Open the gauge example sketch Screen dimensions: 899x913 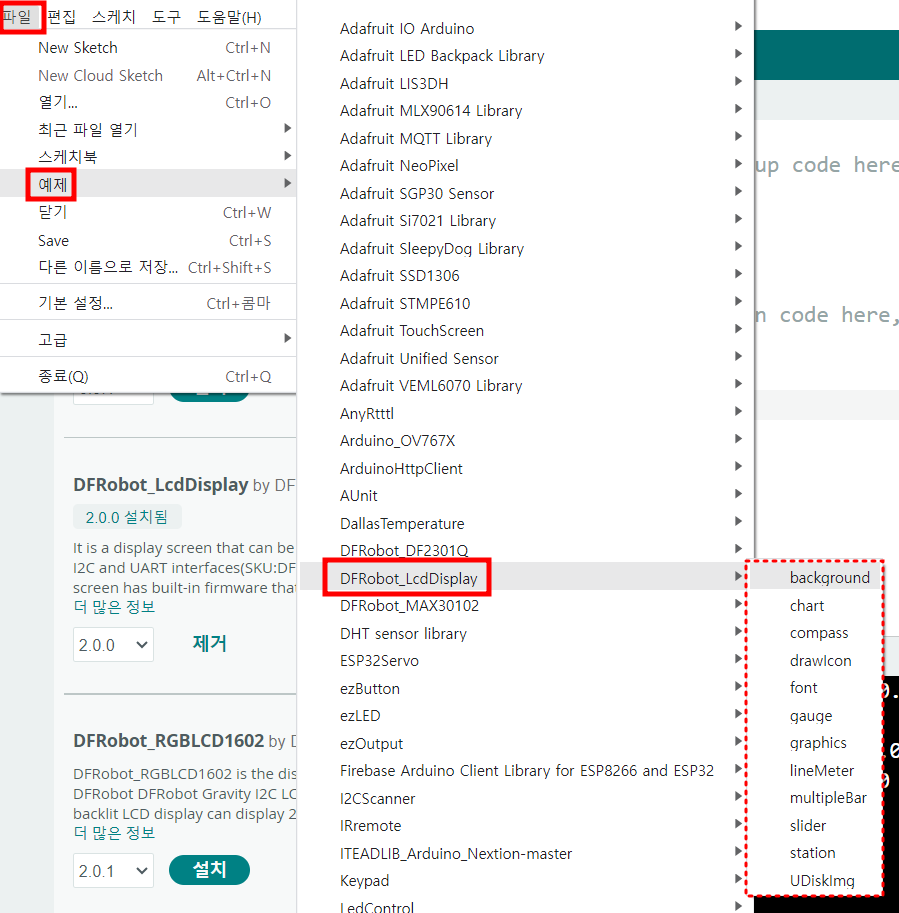pos(815,716)
